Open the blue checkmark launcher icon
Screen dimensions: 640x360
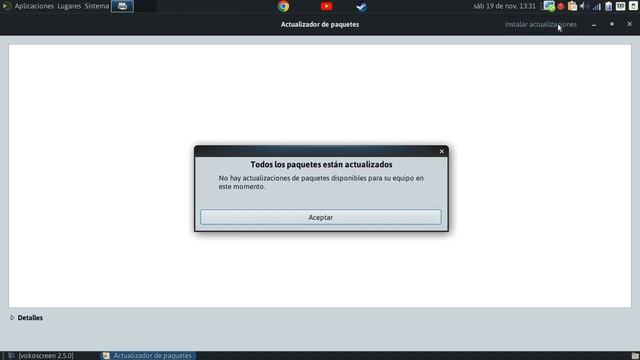361,7
